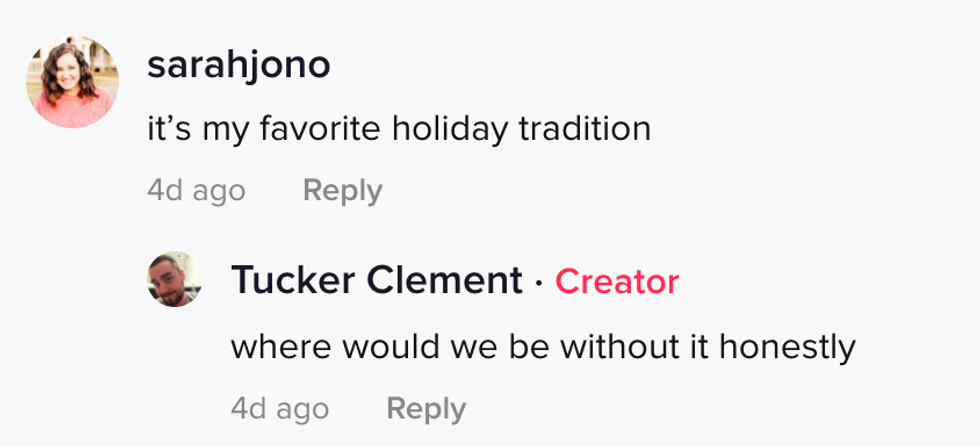Click the word "Creator" beside Tucker Clement
Image resolution: width=980 pixels, height=446 pixels.
pos(617,282)
